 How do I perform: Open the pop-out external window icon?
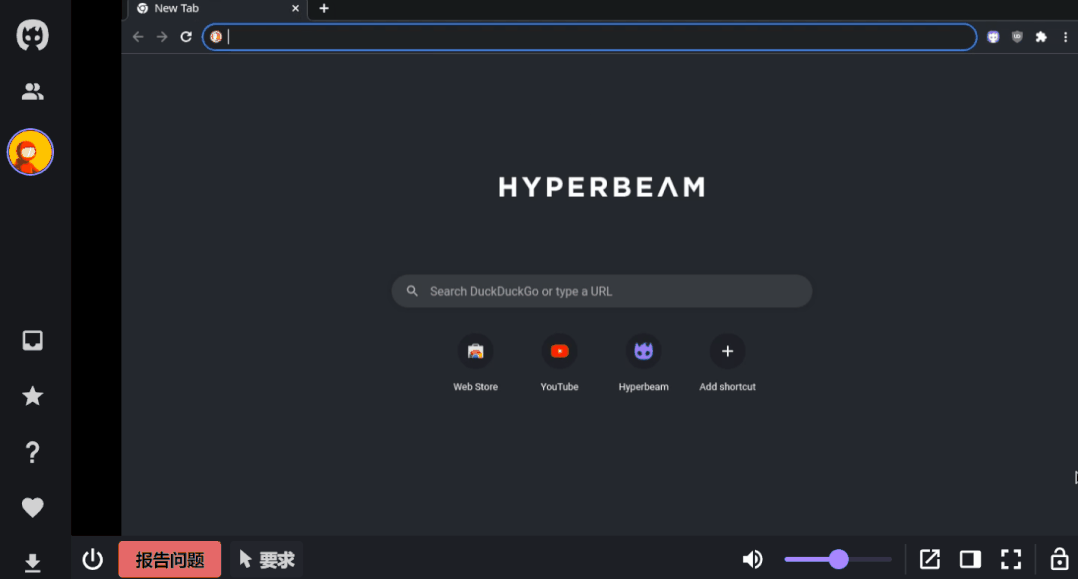pos(930,559)
